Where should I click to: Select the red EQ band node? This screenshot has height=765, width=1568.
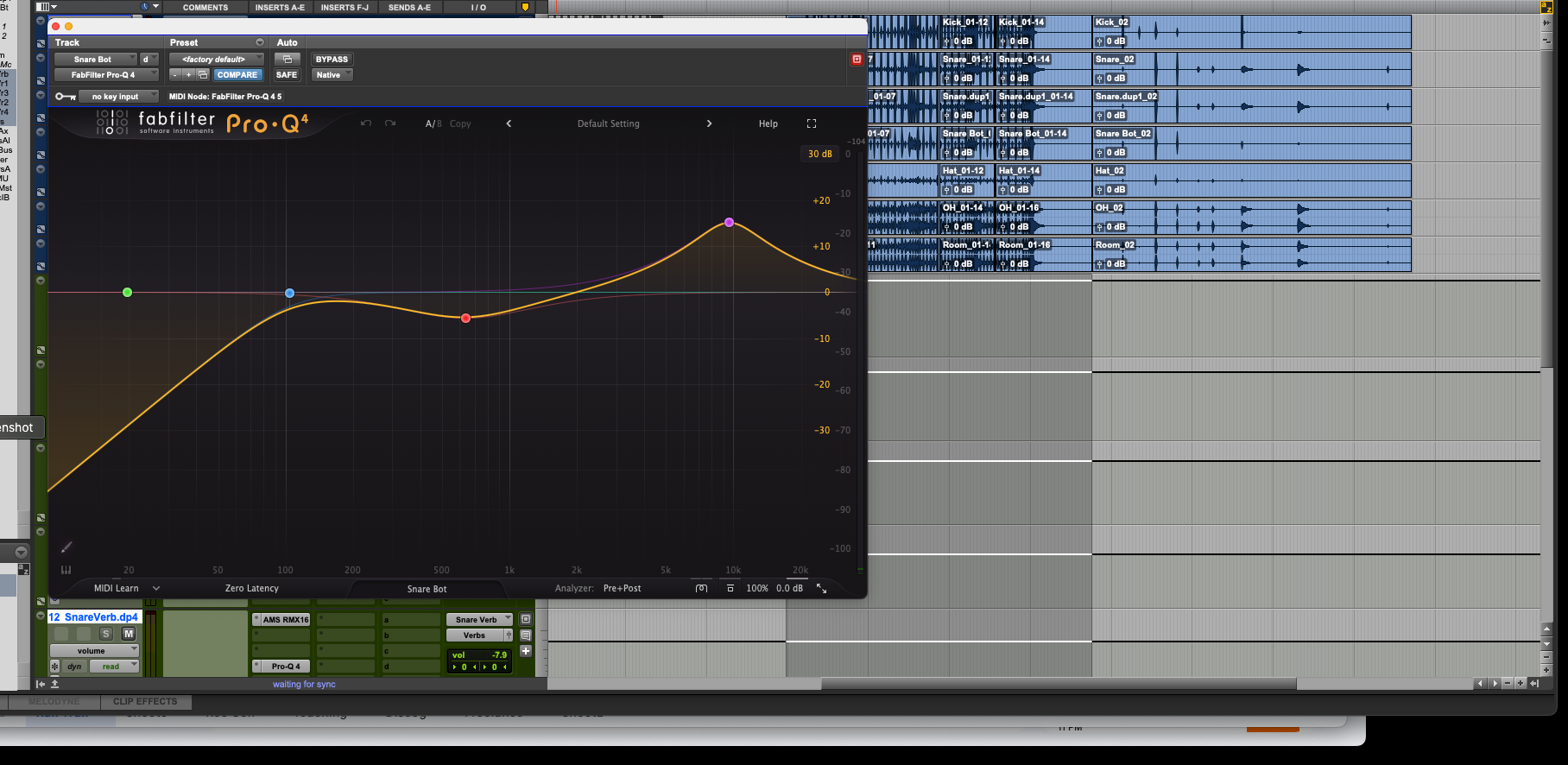(466, 319)
